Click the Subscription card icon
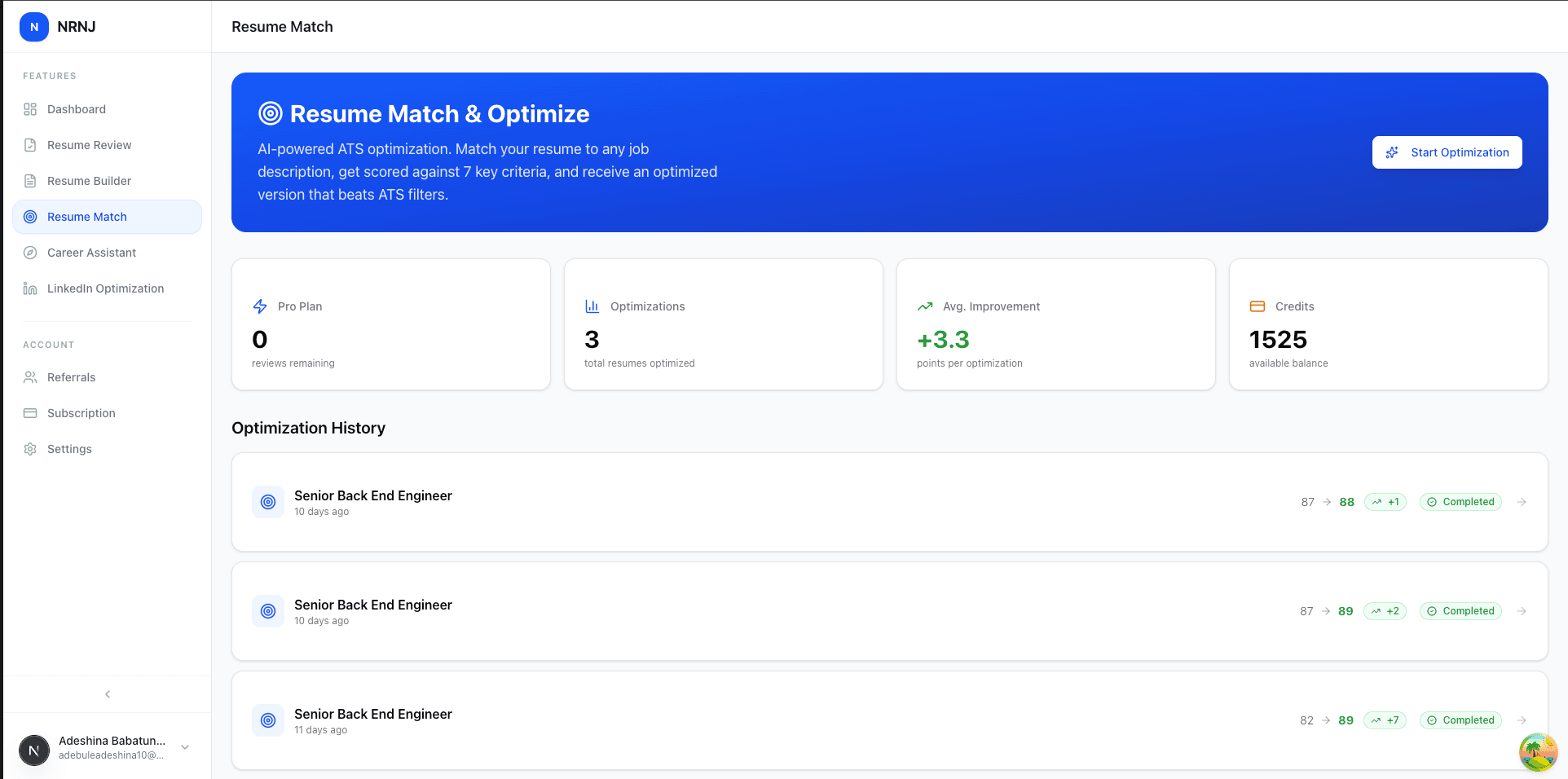The image size is (1568, 779). 30,413
